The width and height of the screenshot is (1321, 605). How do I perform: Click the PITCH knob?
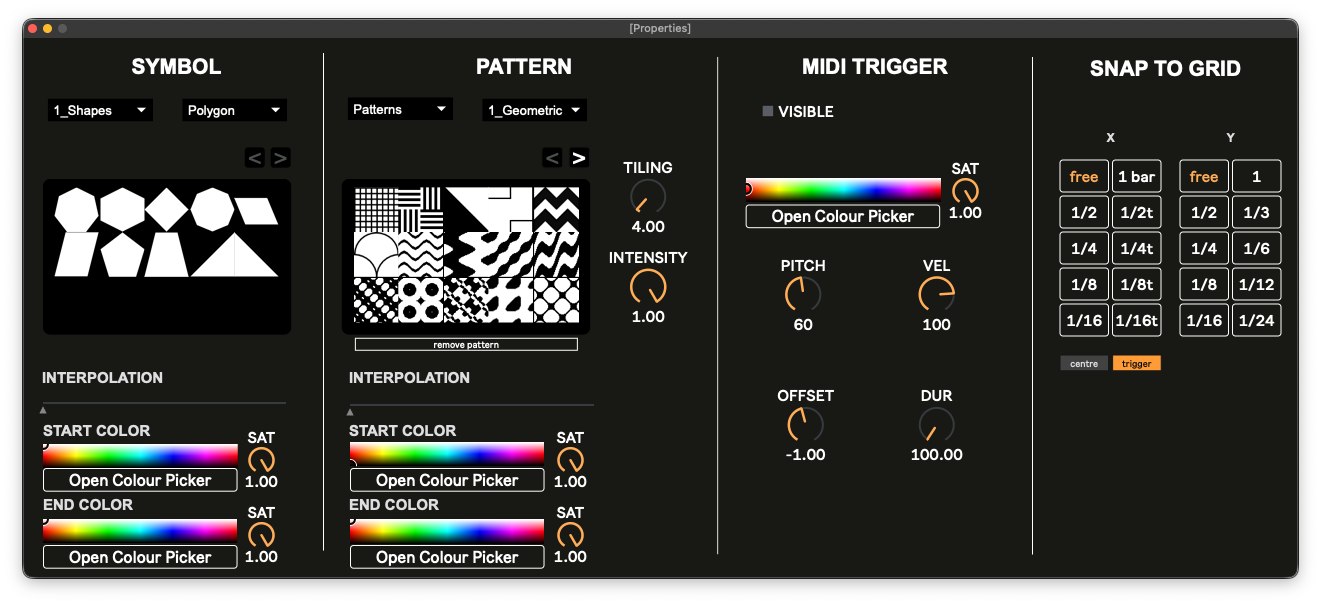tap(803, 295)
